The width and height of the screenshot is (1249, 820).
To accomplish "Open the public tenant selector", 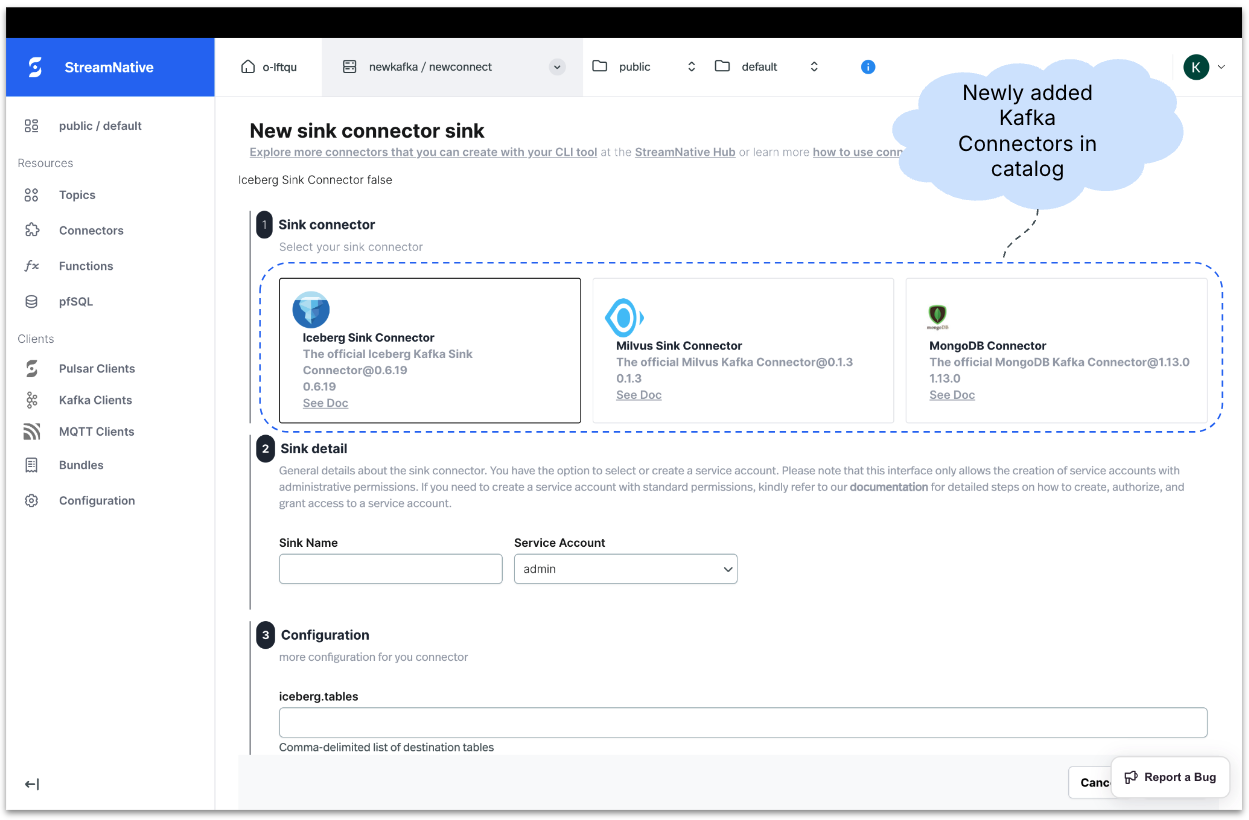I will point(645,67).
